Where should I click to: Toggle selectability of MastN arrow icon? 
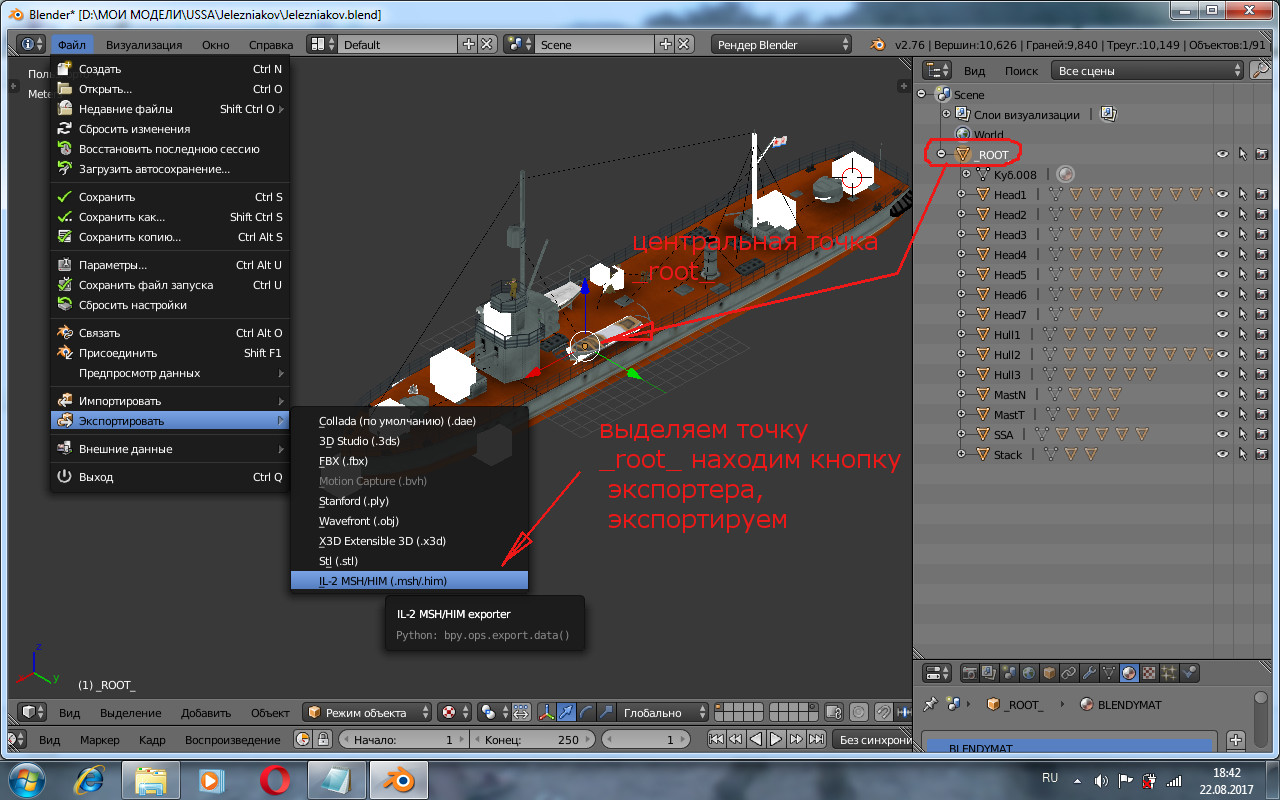pyautogui.click(x=1242, y=394)
